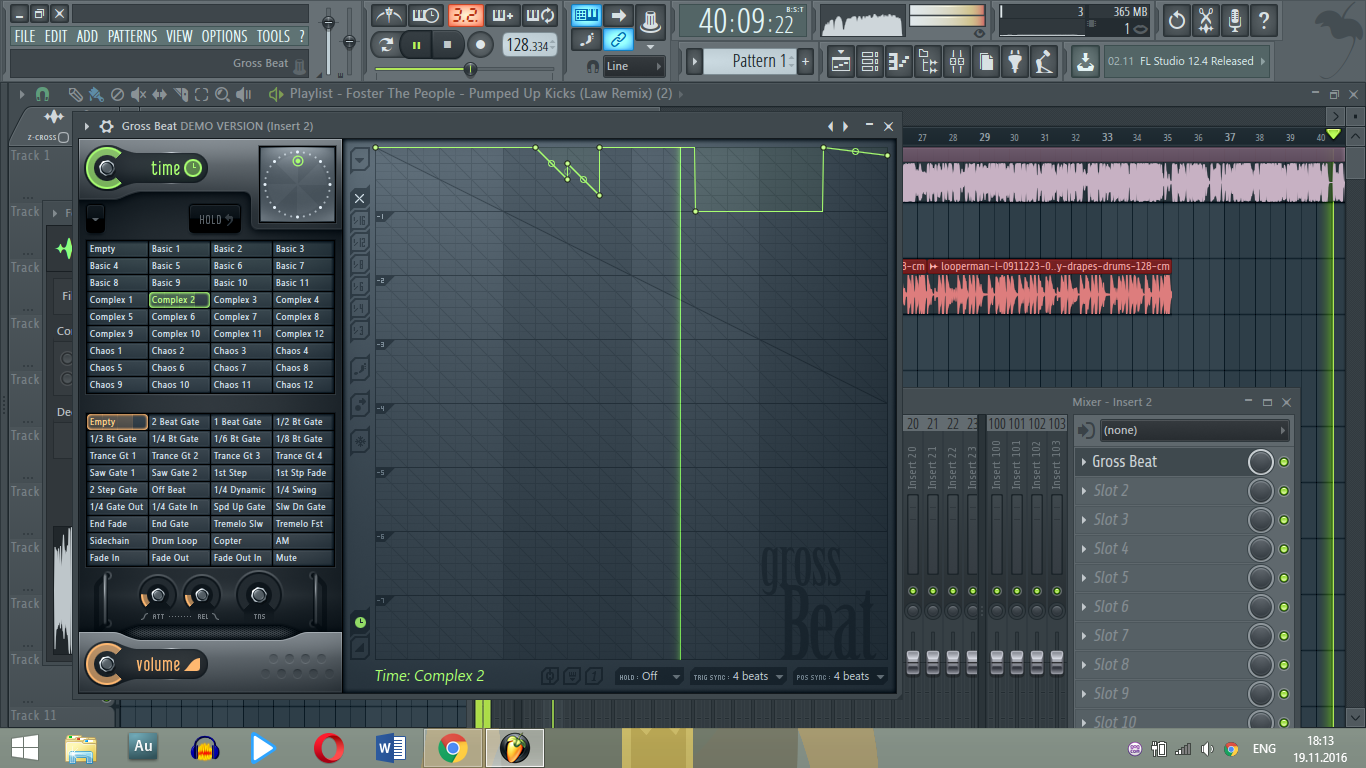Click the metronome icon
The image size is (1366, 768).
coord(387,15)
